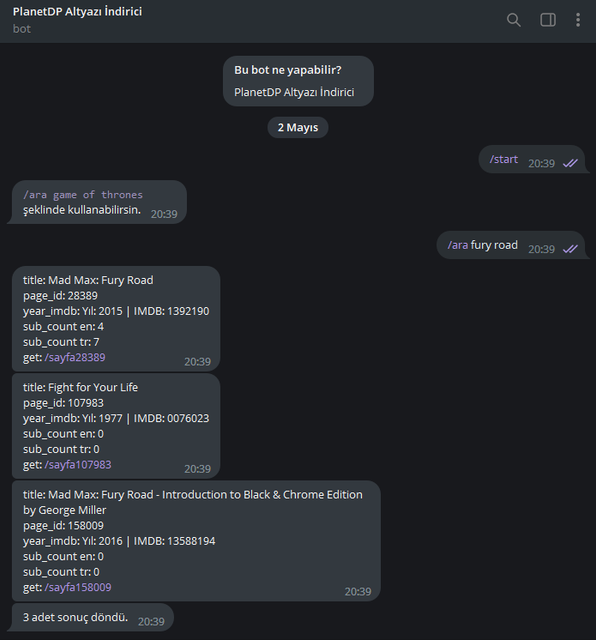Select the Mad Max: Fury Road result bubble
596x640 pixels.
point(116,319)
